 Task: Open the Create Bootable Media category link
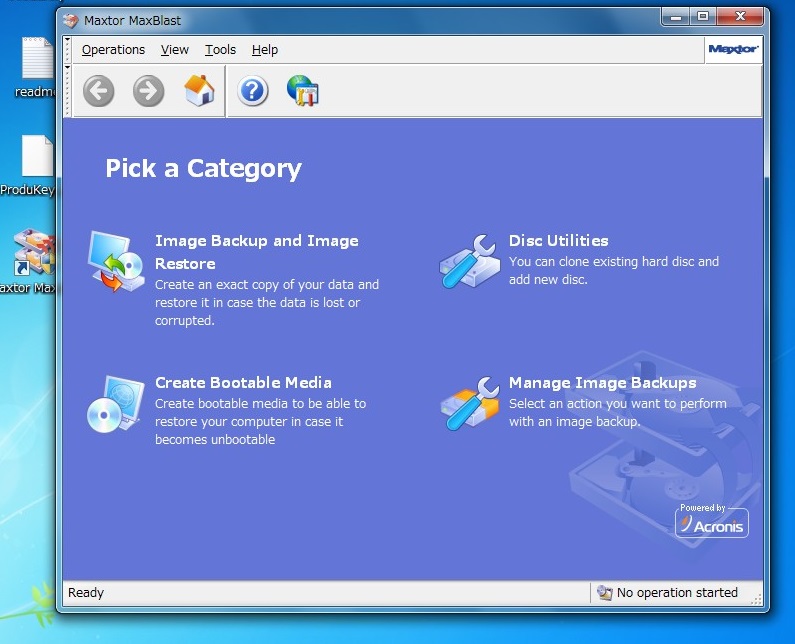[x=243, y=382]
